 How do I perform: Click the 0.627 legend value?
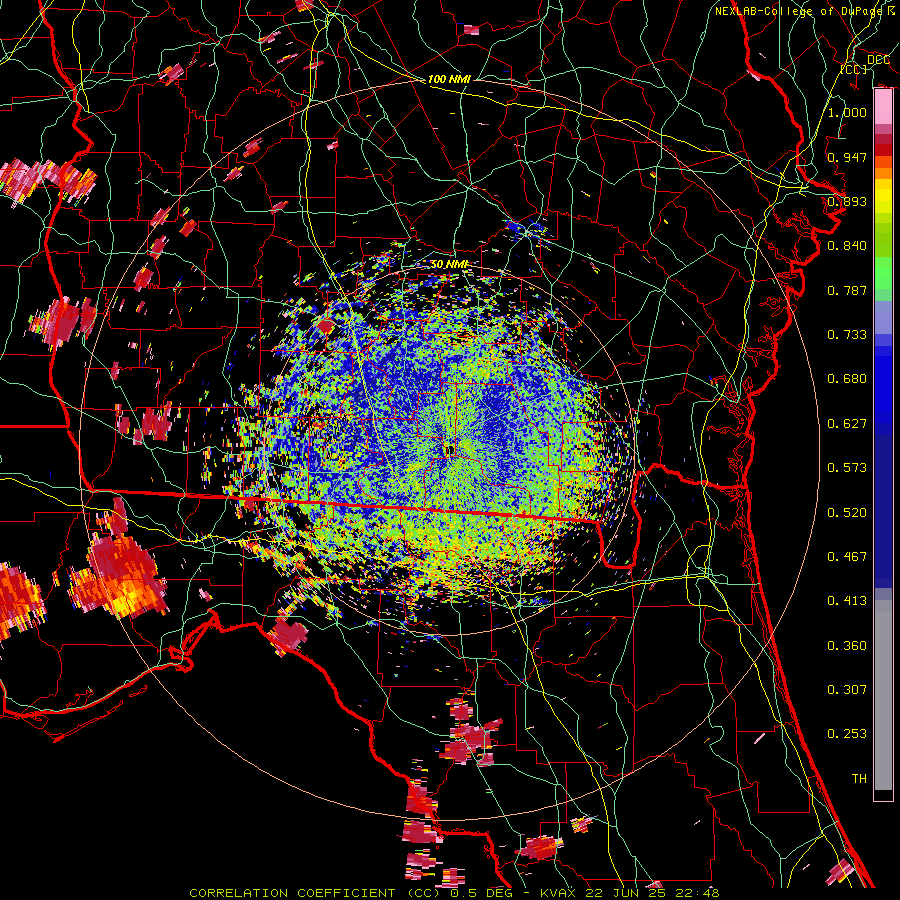(847, 424)
